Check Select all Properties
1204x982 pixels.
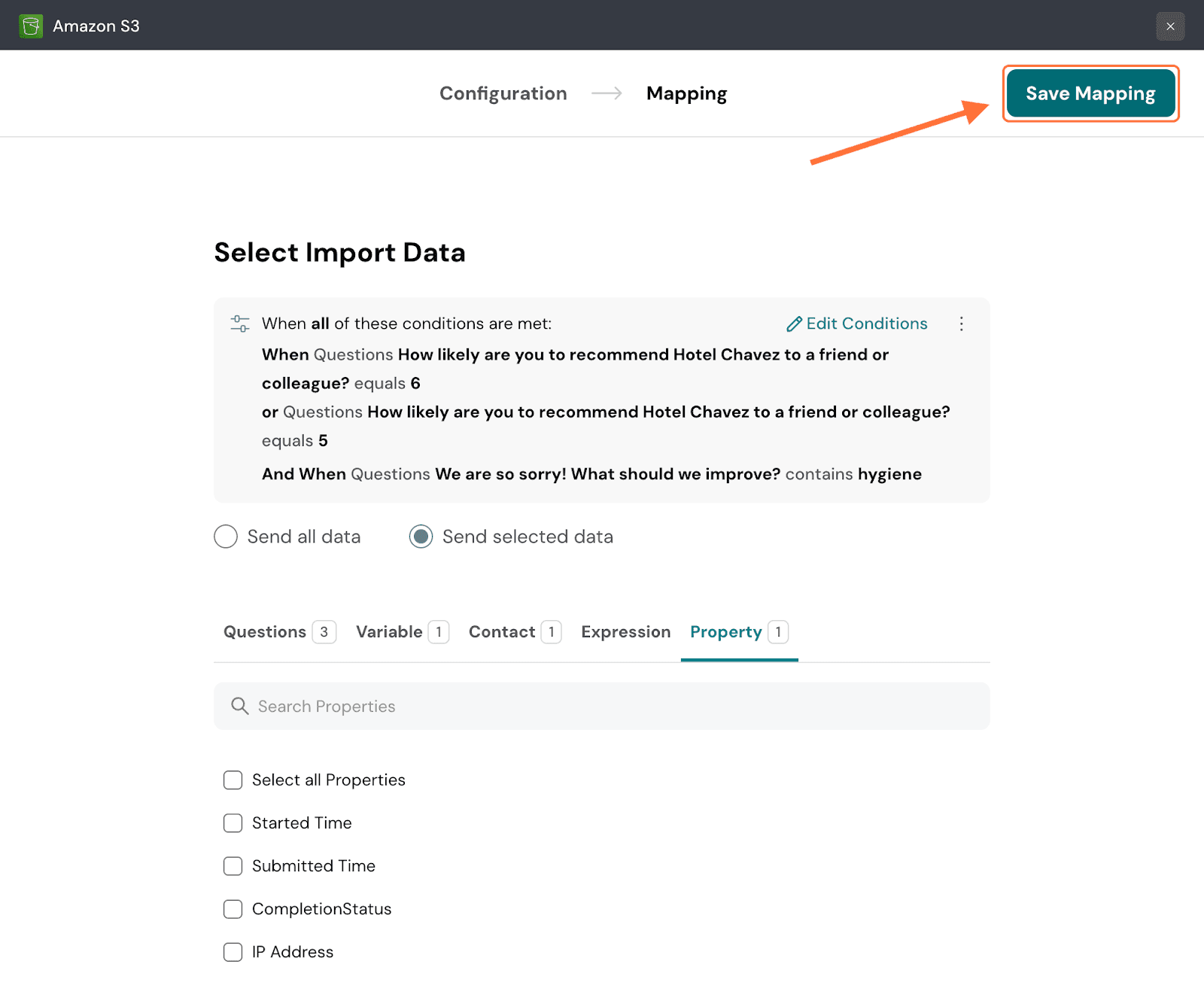(x=233, y=780)
